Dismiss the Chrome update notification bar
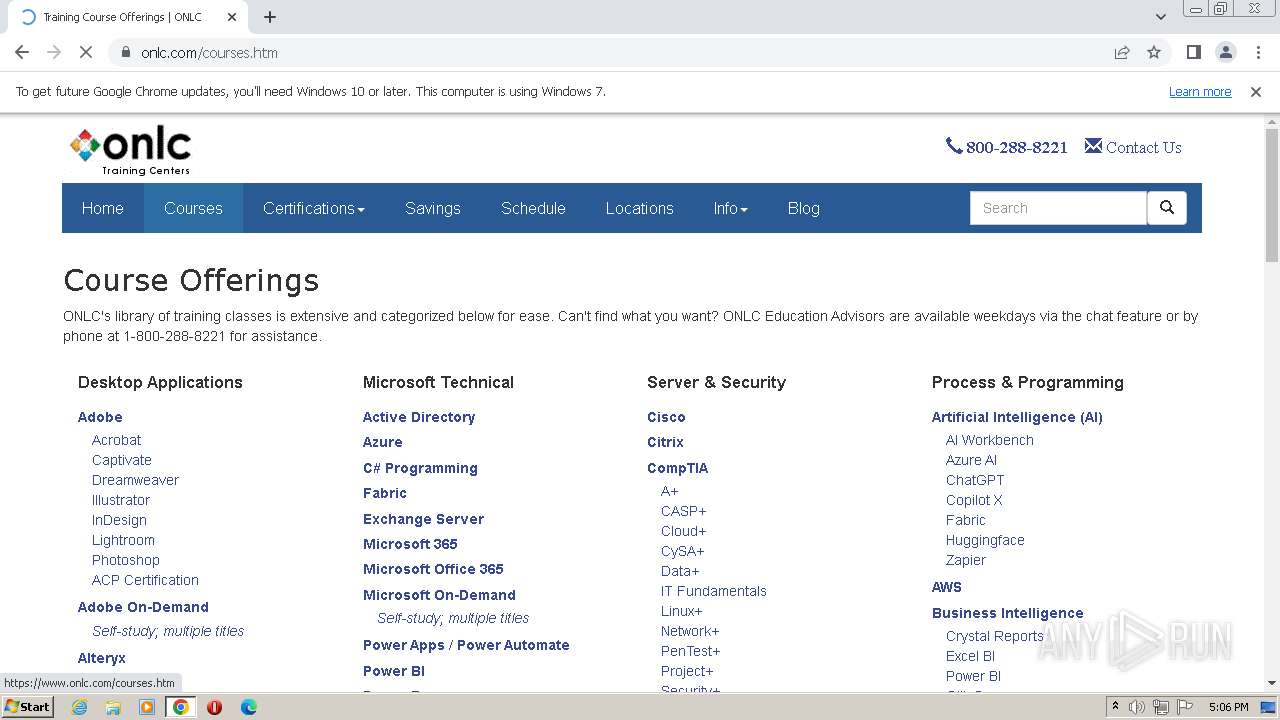This screenshot has width=1280, height=720. pos(1256,91)
